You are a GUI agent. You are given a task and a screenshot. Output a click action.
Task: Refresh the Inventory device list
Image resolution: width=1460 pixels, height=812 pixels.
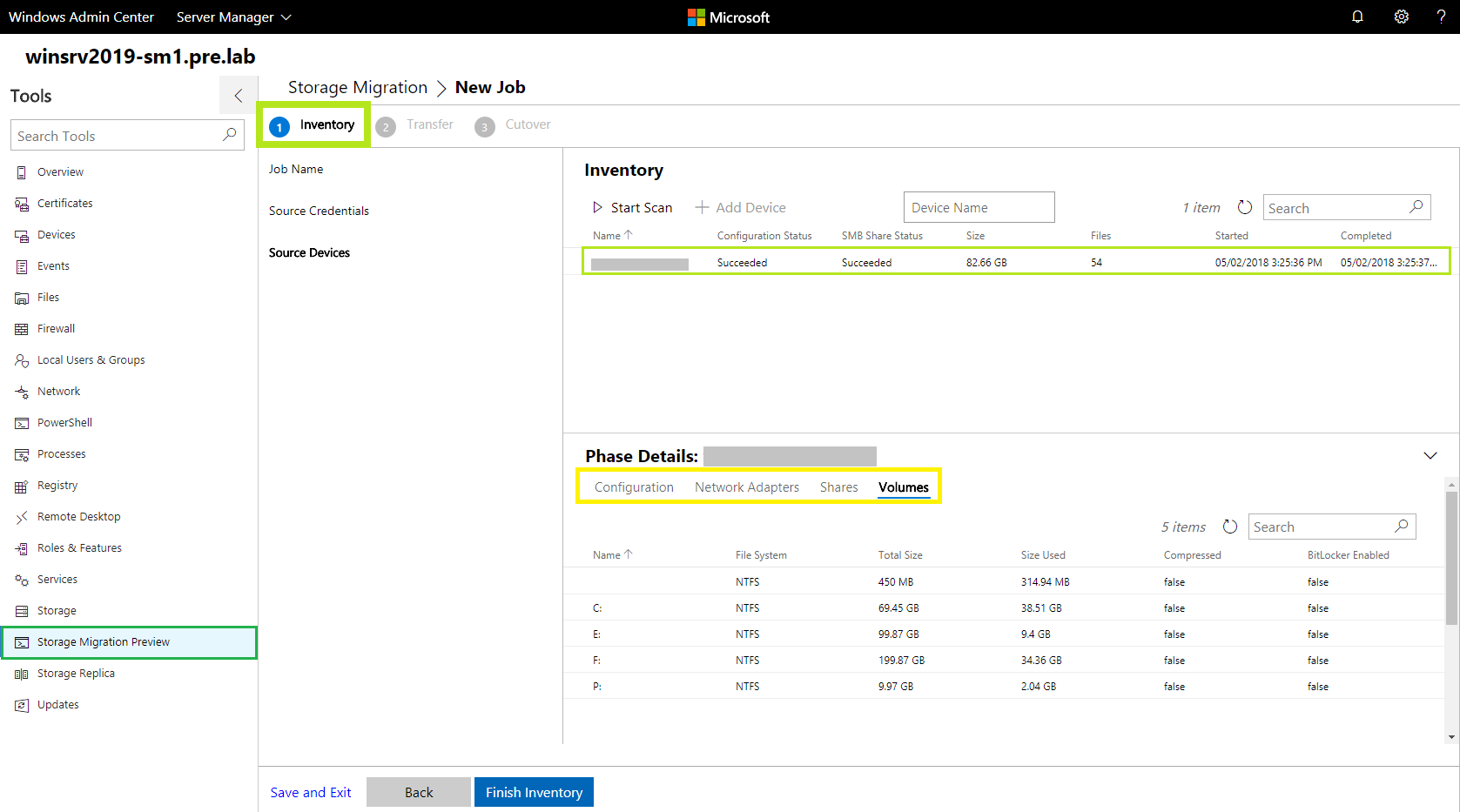tap(1245, 207)
